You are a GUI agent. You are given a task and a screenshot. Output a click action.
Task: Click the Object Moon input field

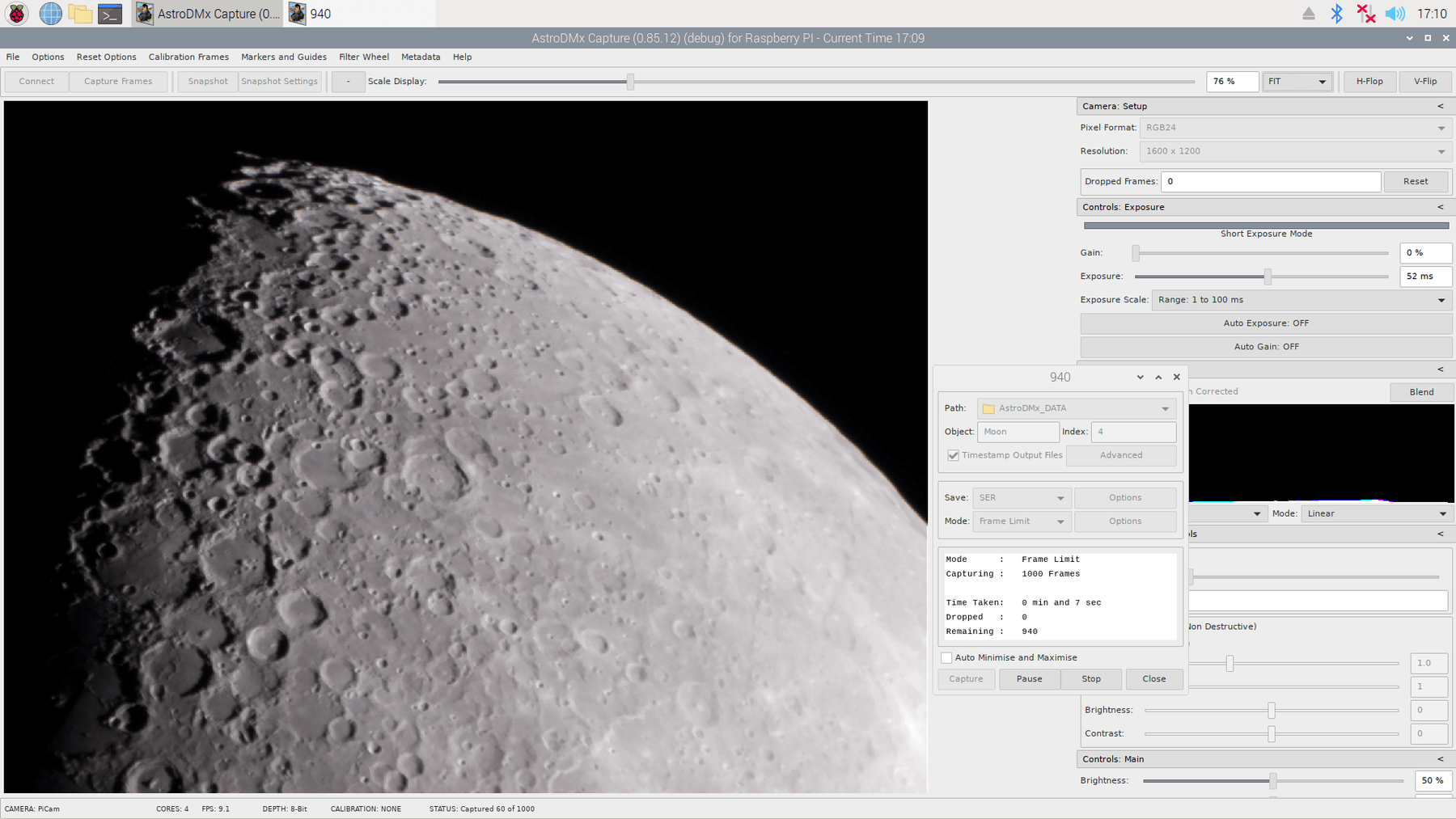[1018, 432]
